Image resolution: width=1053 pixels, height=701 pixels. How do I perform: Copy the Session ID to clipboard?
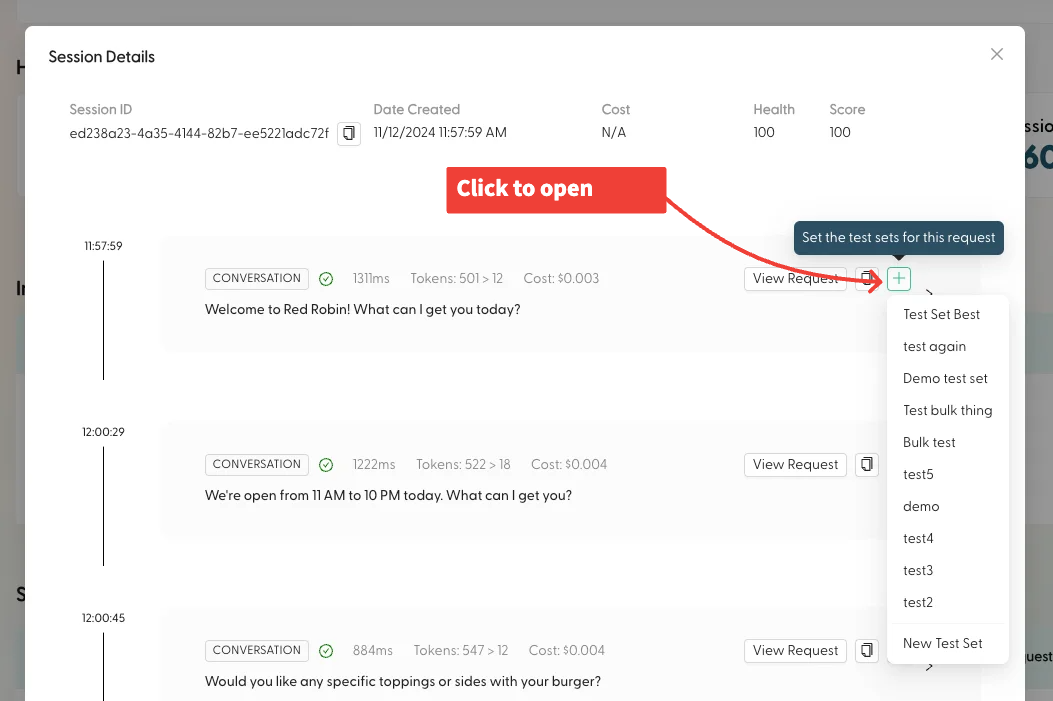(x=348, y=133)
